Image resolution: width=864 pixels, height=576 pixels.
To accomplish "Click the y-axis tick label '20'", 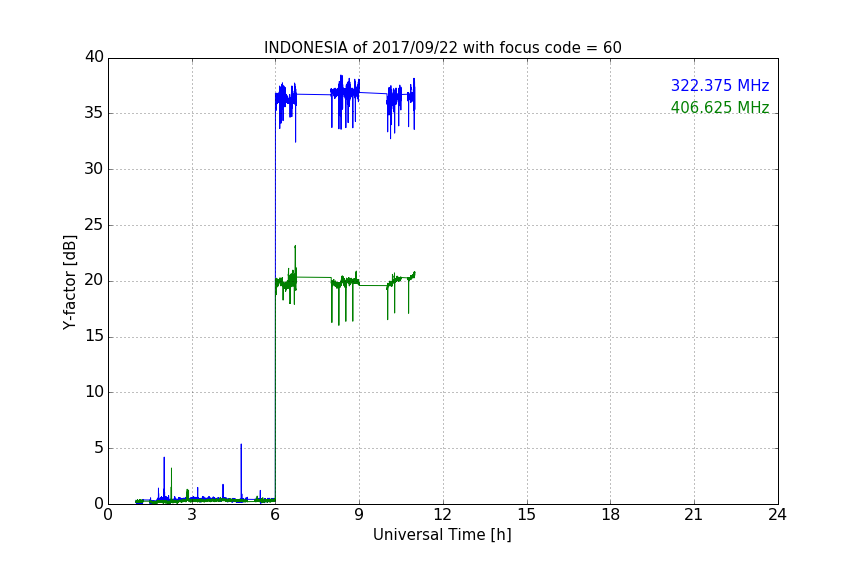I will 94,281.
